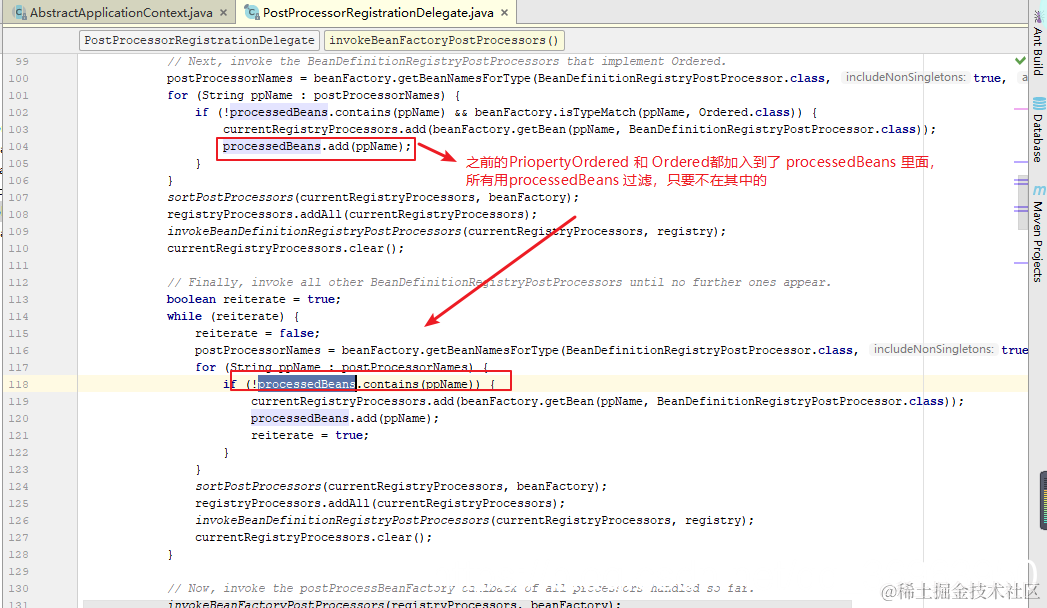
Task: Click gutter line number 113
Action: [x=19, y=299]
